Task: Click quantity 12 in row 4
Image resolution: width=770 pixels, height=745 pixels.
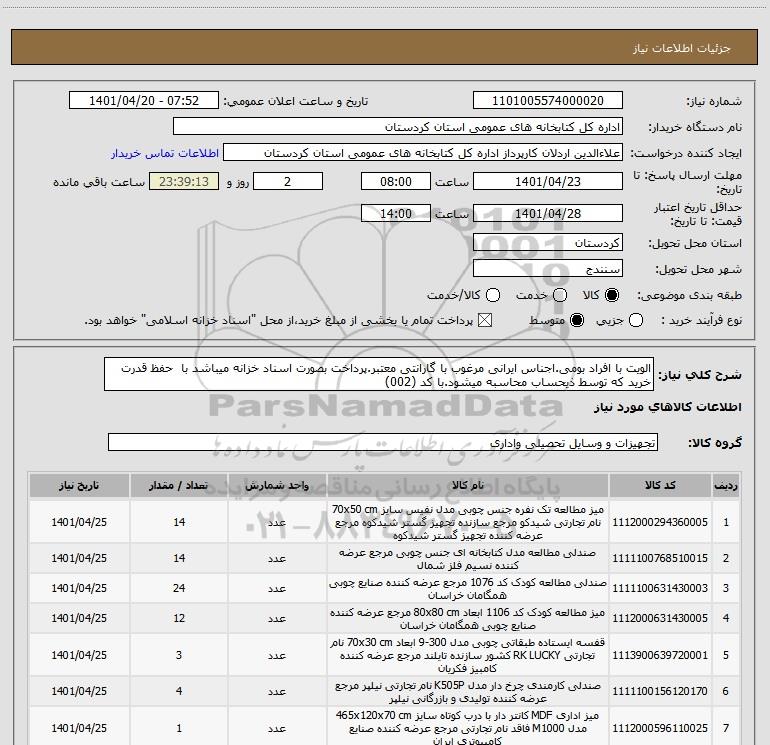Action: [x=179, y=618]
